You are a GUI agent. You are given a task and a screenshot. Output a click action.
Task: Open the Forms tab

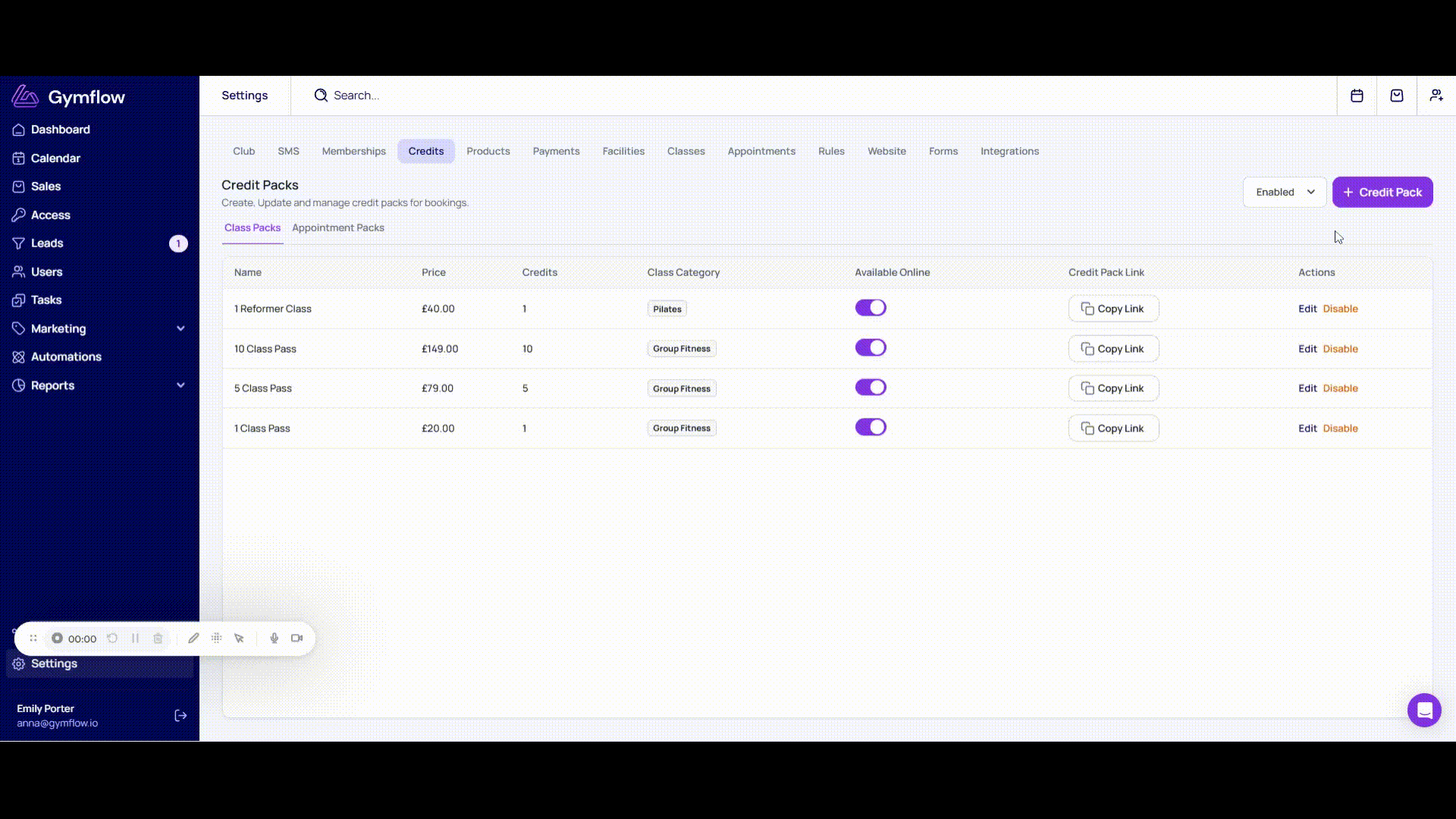(943, 152)
